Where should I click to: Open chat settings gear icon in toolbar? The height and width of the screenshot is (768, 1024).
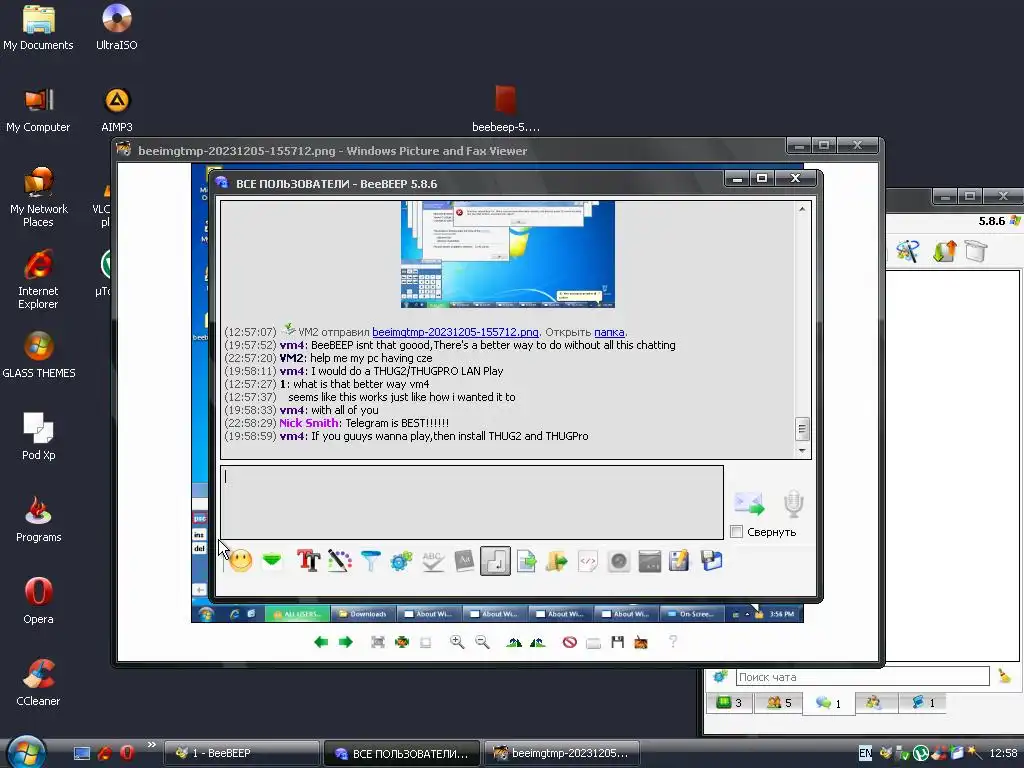(x=401, y=560)
